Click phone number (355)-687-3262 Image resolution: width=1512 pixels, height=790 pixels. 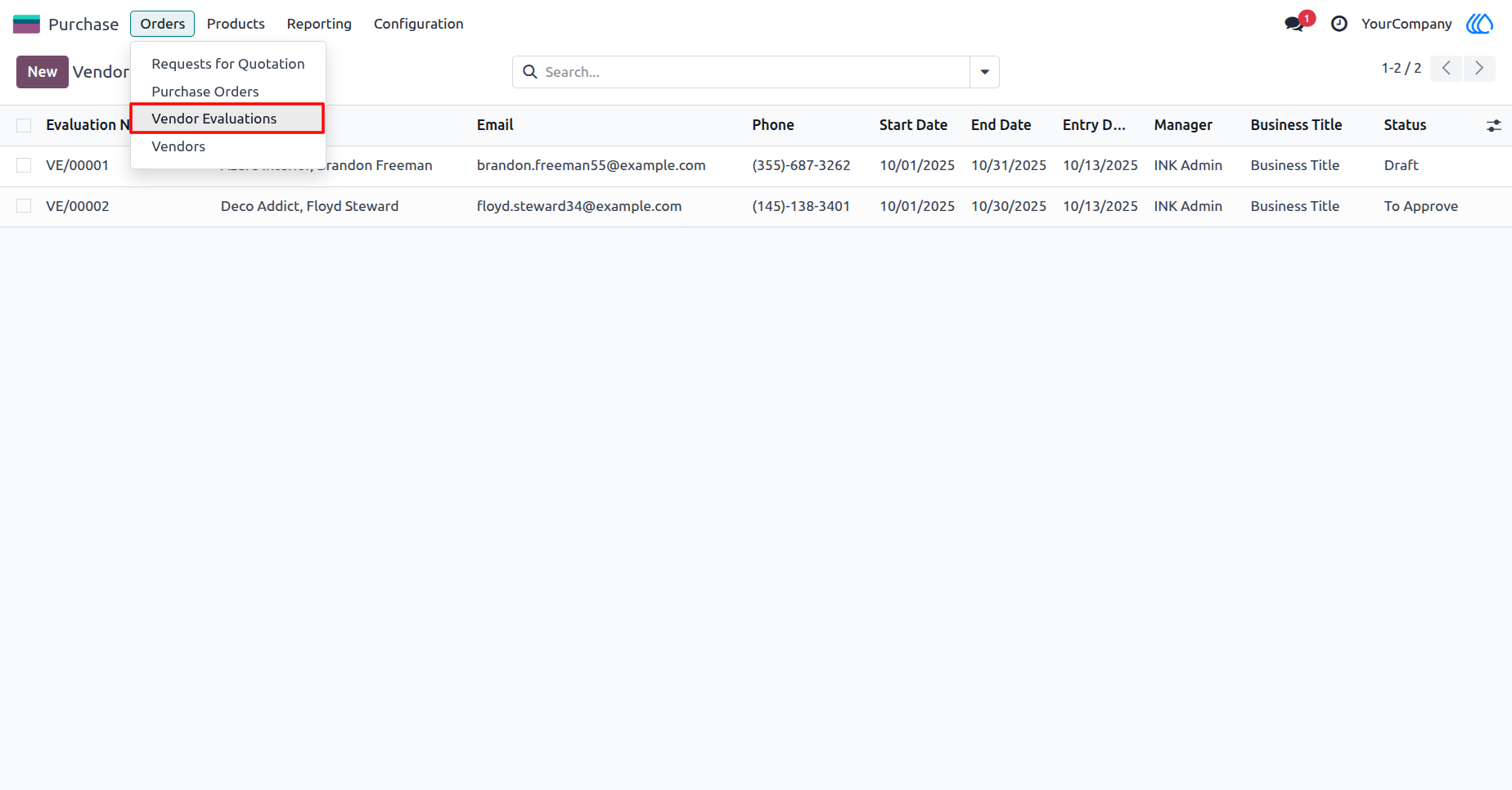click(801, 165)
